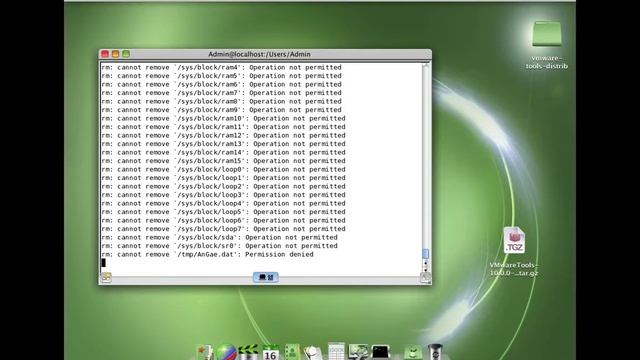Minimize the terminal with the orange button
This screenshot has width=640, height=360.
[116, 54]
